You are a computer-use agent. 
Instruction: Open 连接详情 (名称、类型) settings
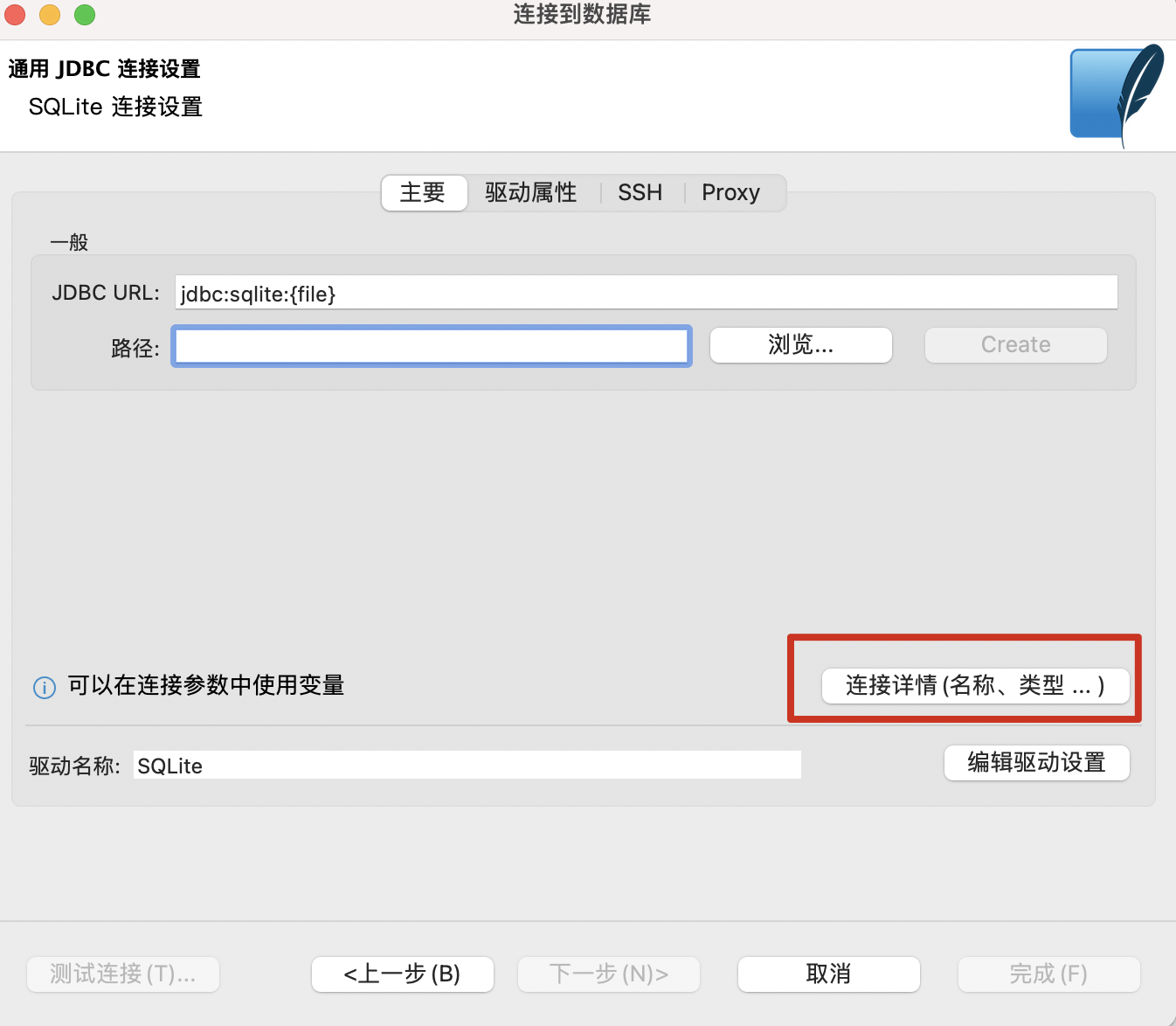975,687
